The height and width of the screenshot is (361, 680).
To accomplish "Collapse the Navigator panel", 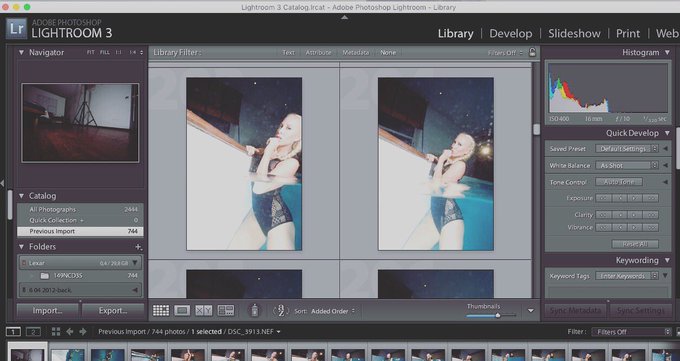I will click(21, 53).
